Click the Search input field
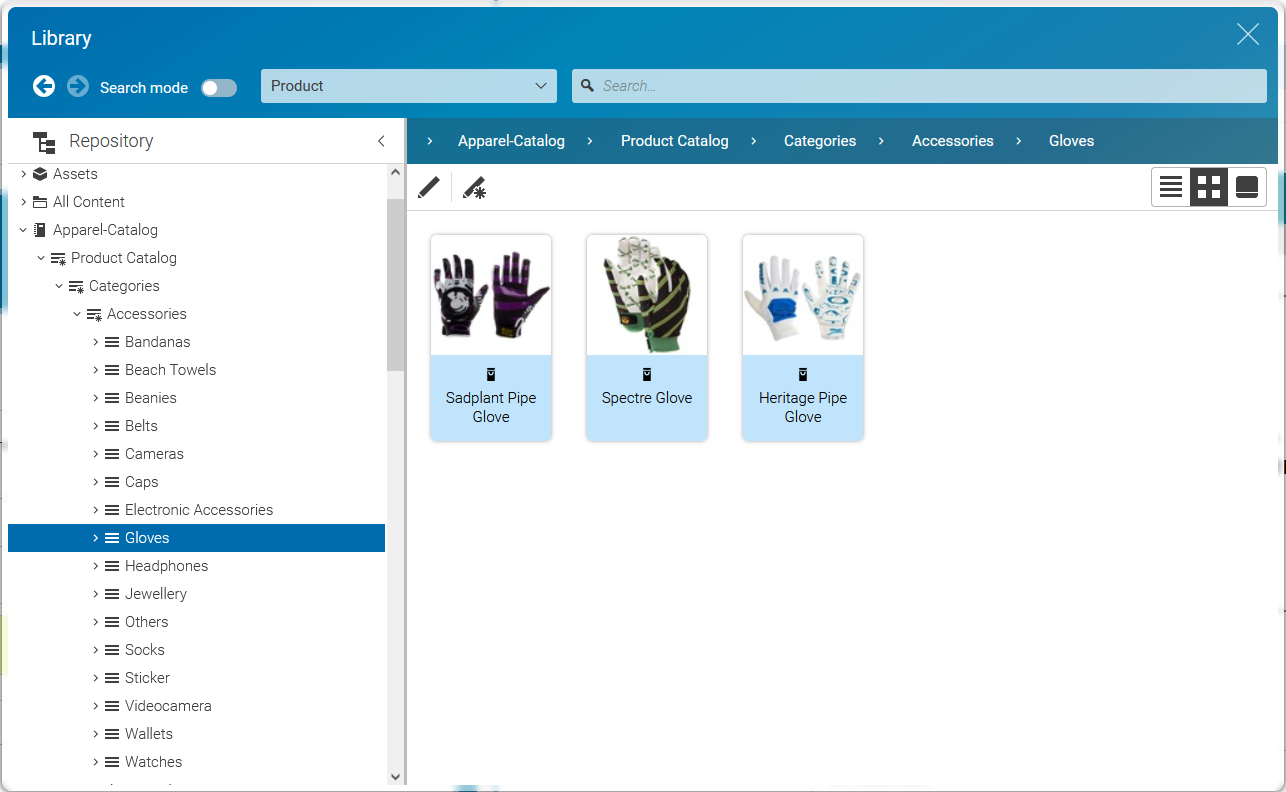 click(918, 86)
